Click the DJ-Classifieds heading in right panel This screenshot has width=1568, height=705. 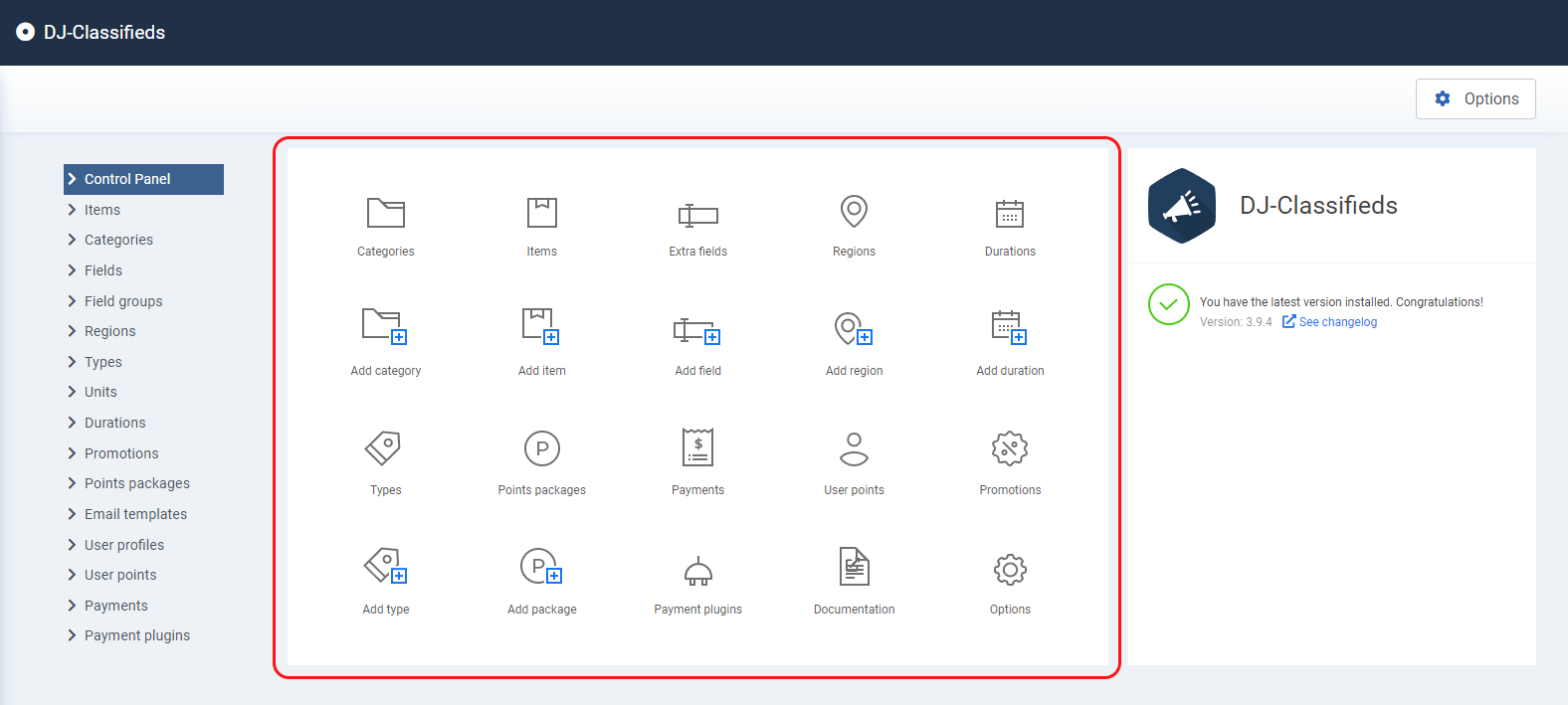[x=1318, y=205]
